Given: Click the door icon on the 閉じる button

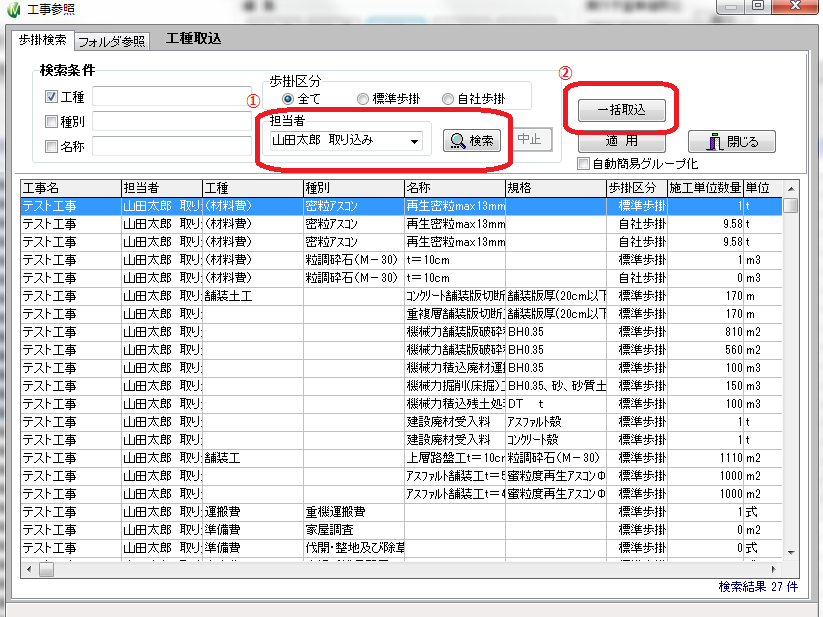Looking at the screenshot, I should pyautogui.click(x=714, y=142).
